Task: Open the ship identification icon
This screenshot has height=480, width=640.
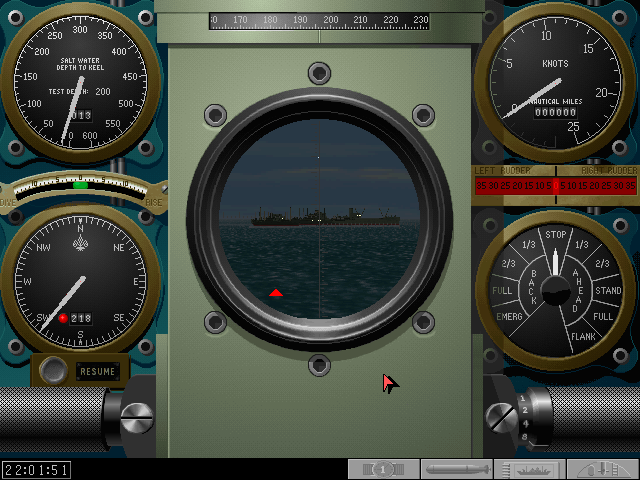Action: (x=530, y=469)
